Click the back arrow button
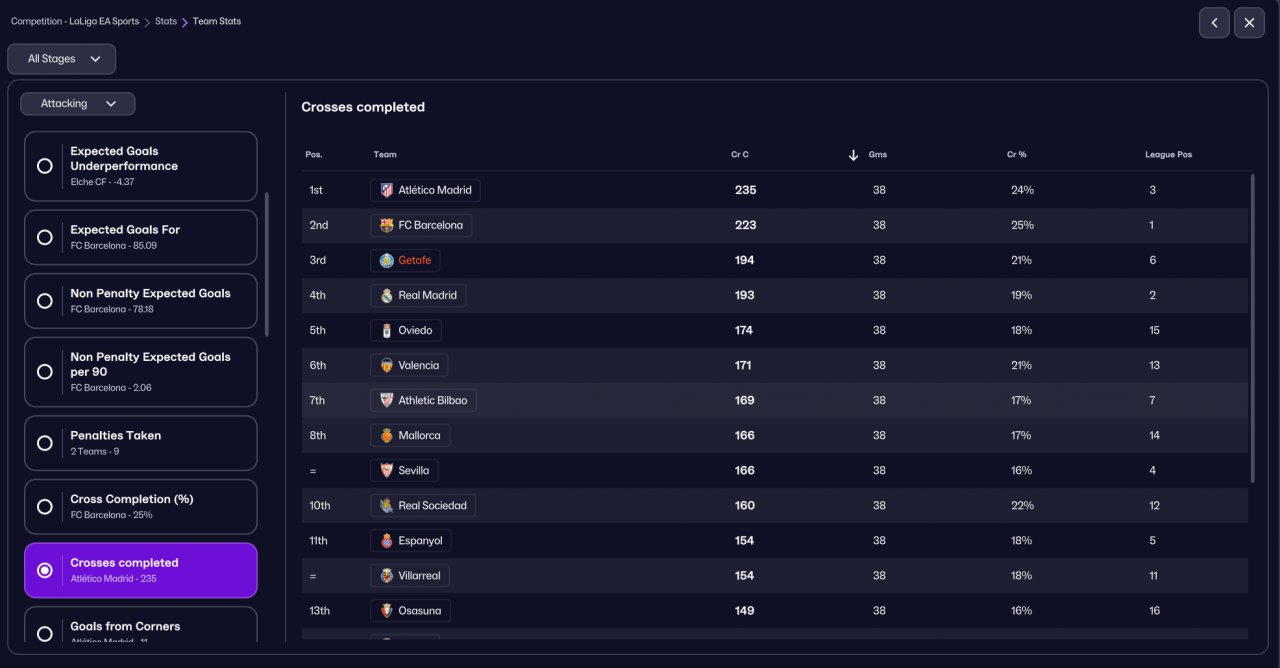Image resolution: width=1280 pixels, height=668 pixels. pos(1214,23)
